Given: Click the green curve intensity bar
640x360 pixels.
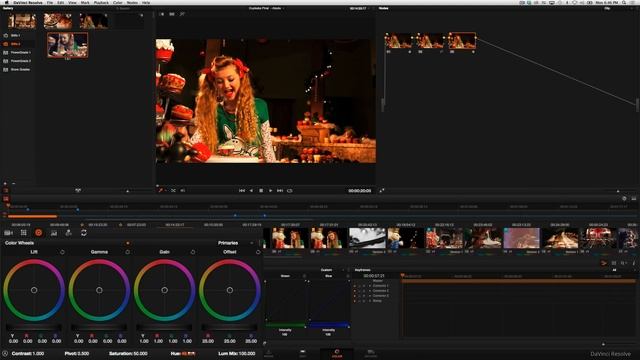Looking at the screenshot, I should 285,325.
